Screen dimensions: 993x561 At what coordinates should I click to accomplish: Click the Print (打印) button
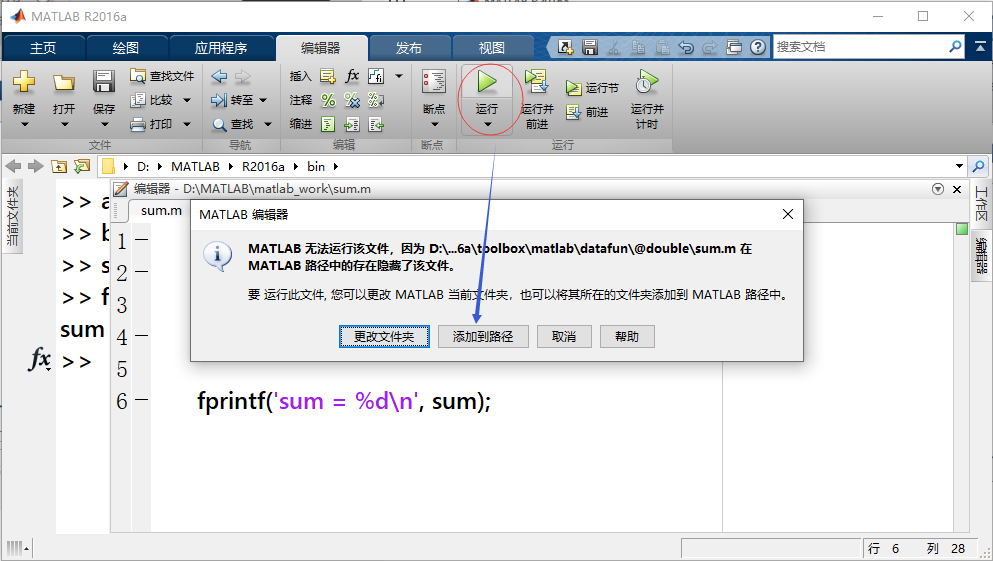coord(151,124)
